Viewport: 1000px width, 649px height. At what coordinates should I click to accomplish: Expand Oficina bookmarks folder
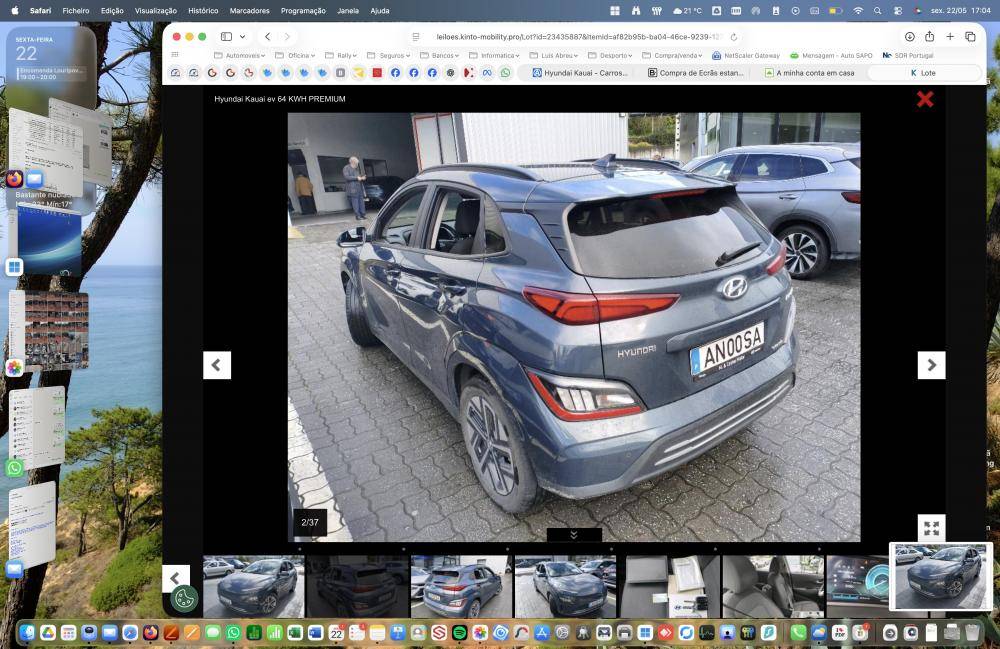pyautogui.click(x=295, y=55)
